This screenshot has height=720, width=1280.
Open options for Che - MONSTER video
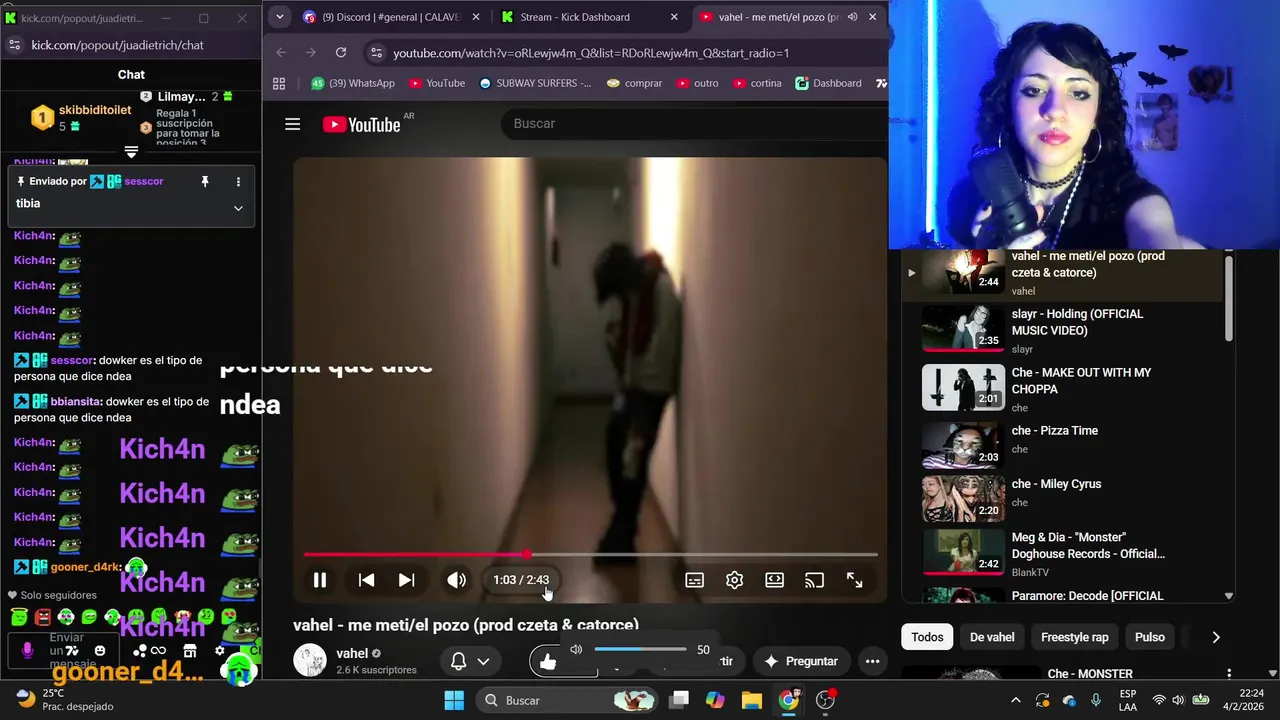click(x=1229, y=674)
